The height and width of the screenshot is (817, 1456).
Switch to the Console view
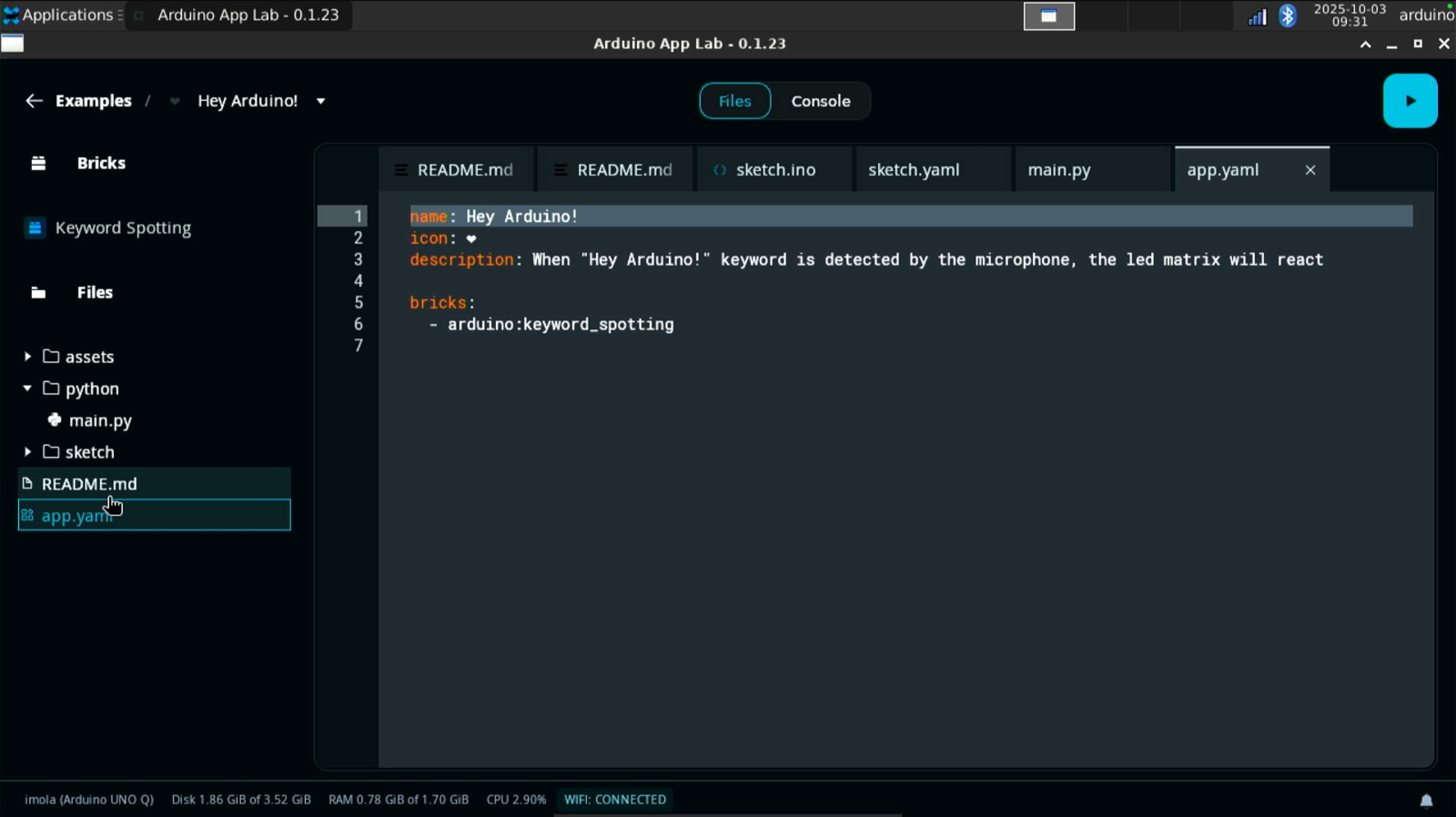tap(821, 101)
